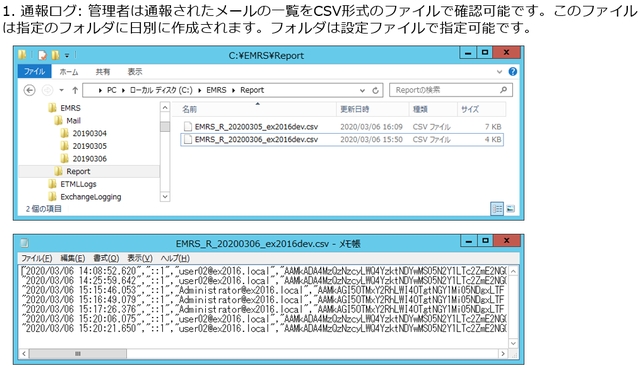
Task: Open the 共有 ribbon tab
Action: [x=102, y=72]
